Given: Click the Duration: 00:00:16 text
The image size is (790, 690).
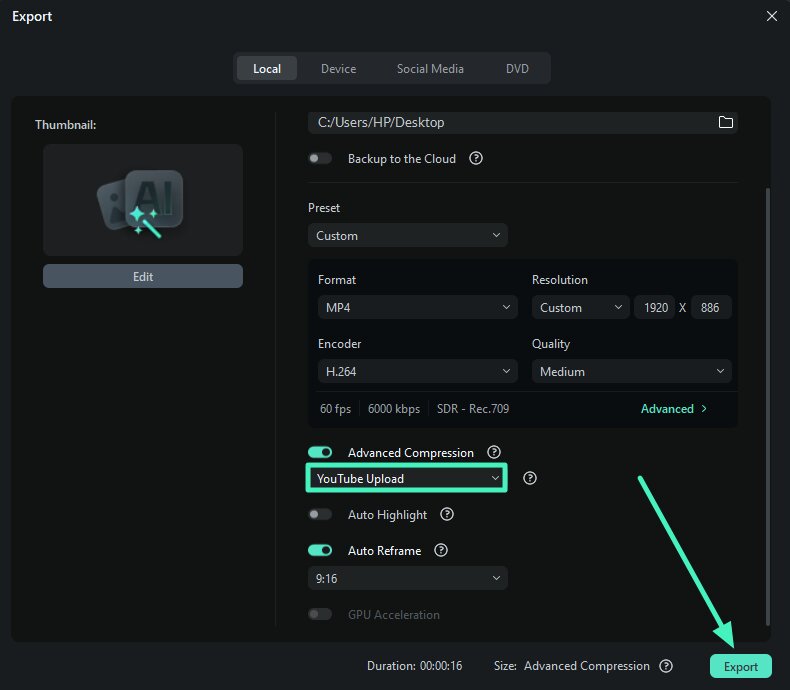Looking at the screenshot, I should pyautogui.click(x=414, y=666).
